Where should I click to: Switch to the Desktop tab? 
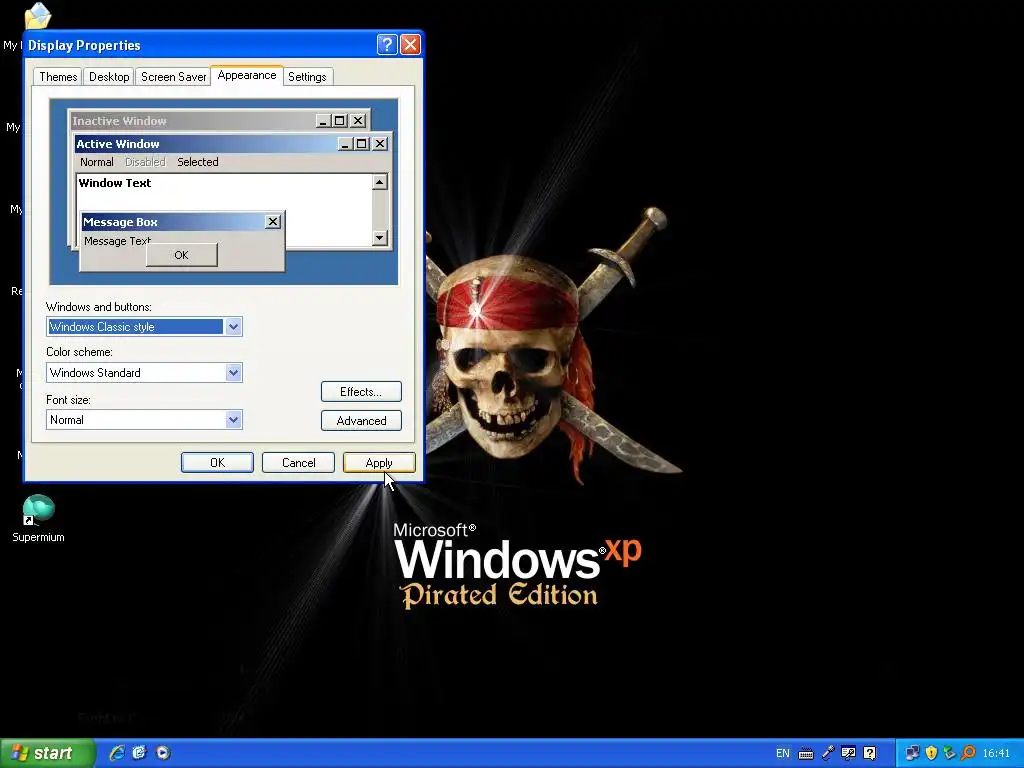pyautogui.click(x=109, y=76)
